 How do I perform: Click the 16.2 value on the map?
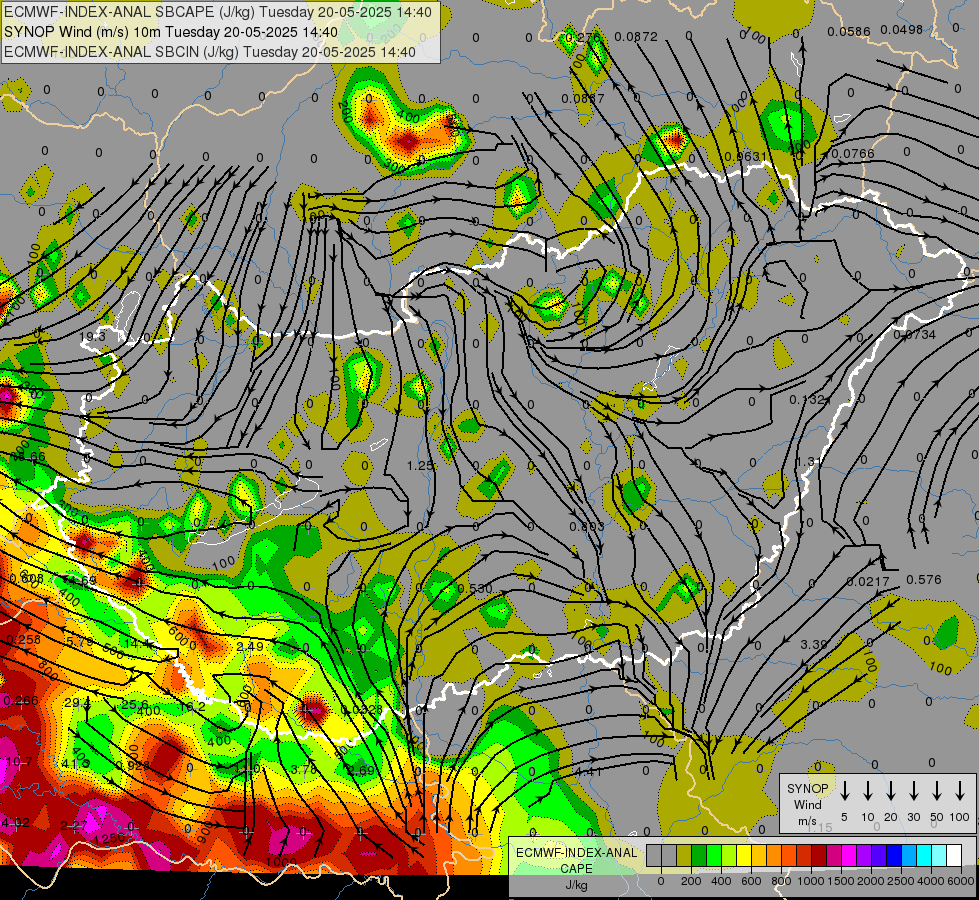pyautogui.click(x=192, y=706)
